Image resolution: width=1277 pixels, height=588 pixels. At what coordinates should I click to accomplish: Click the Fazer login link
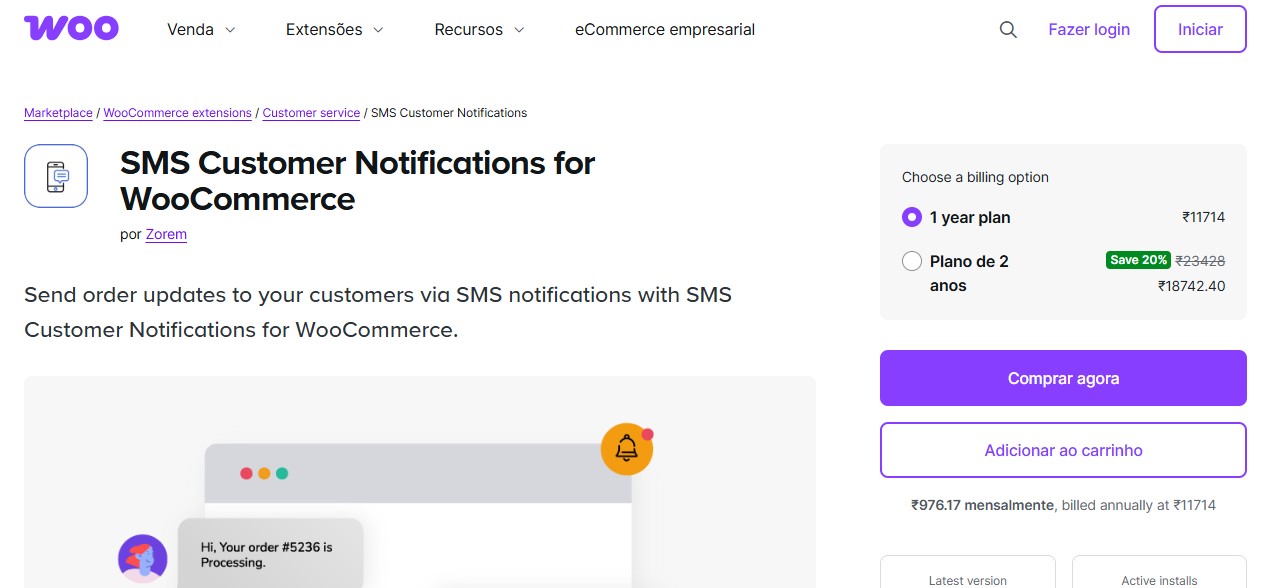1088,29
